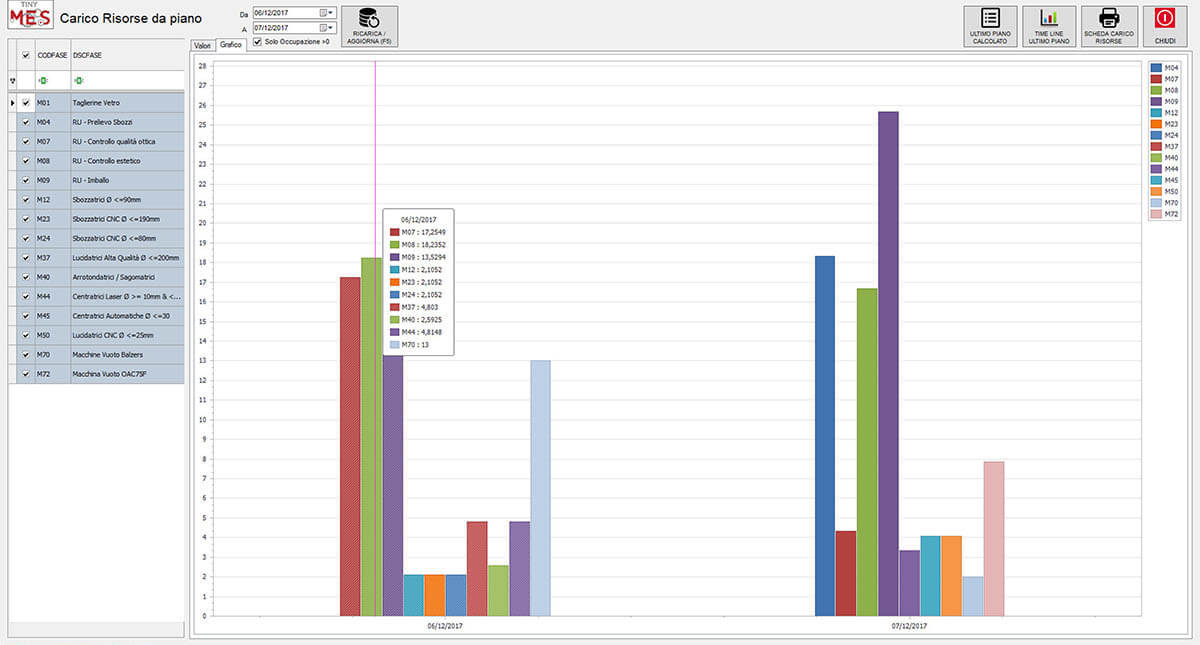Toggle the Solo Occupazione >0 checkbox
Screen dimensions: 1200x645
coord(258,42)
